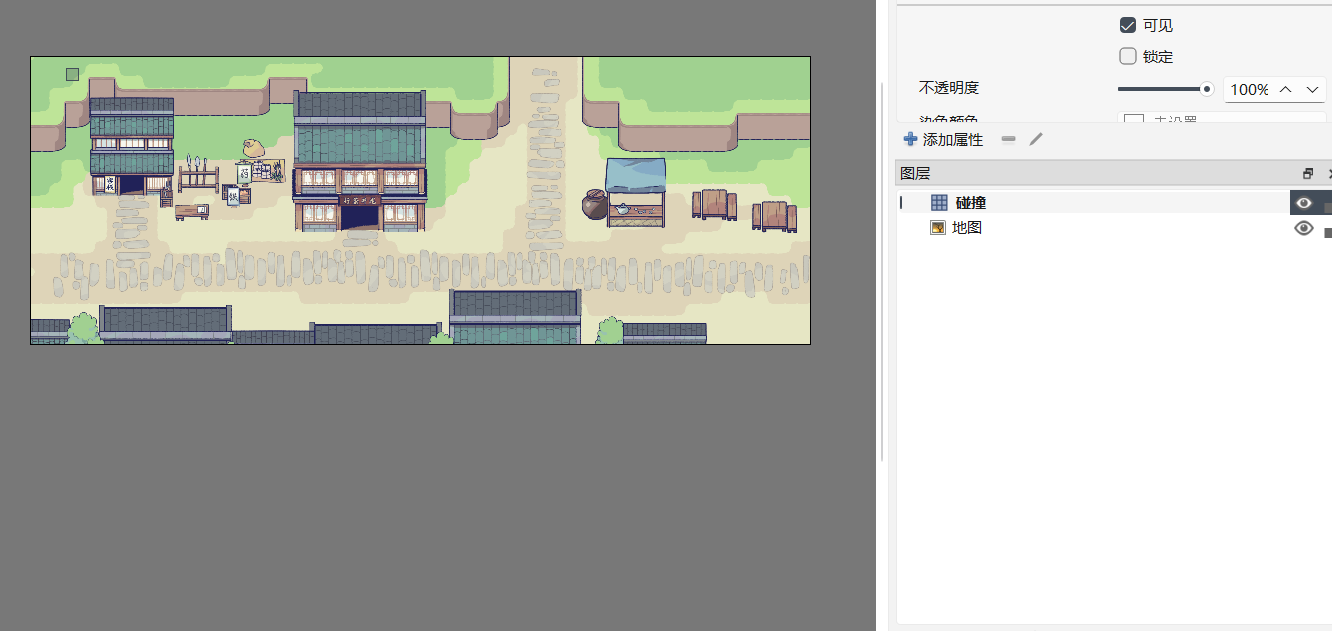This screenshot has width=1332, height=631.
Task: Click the 添加属性 text button
Action: (953, 140)
